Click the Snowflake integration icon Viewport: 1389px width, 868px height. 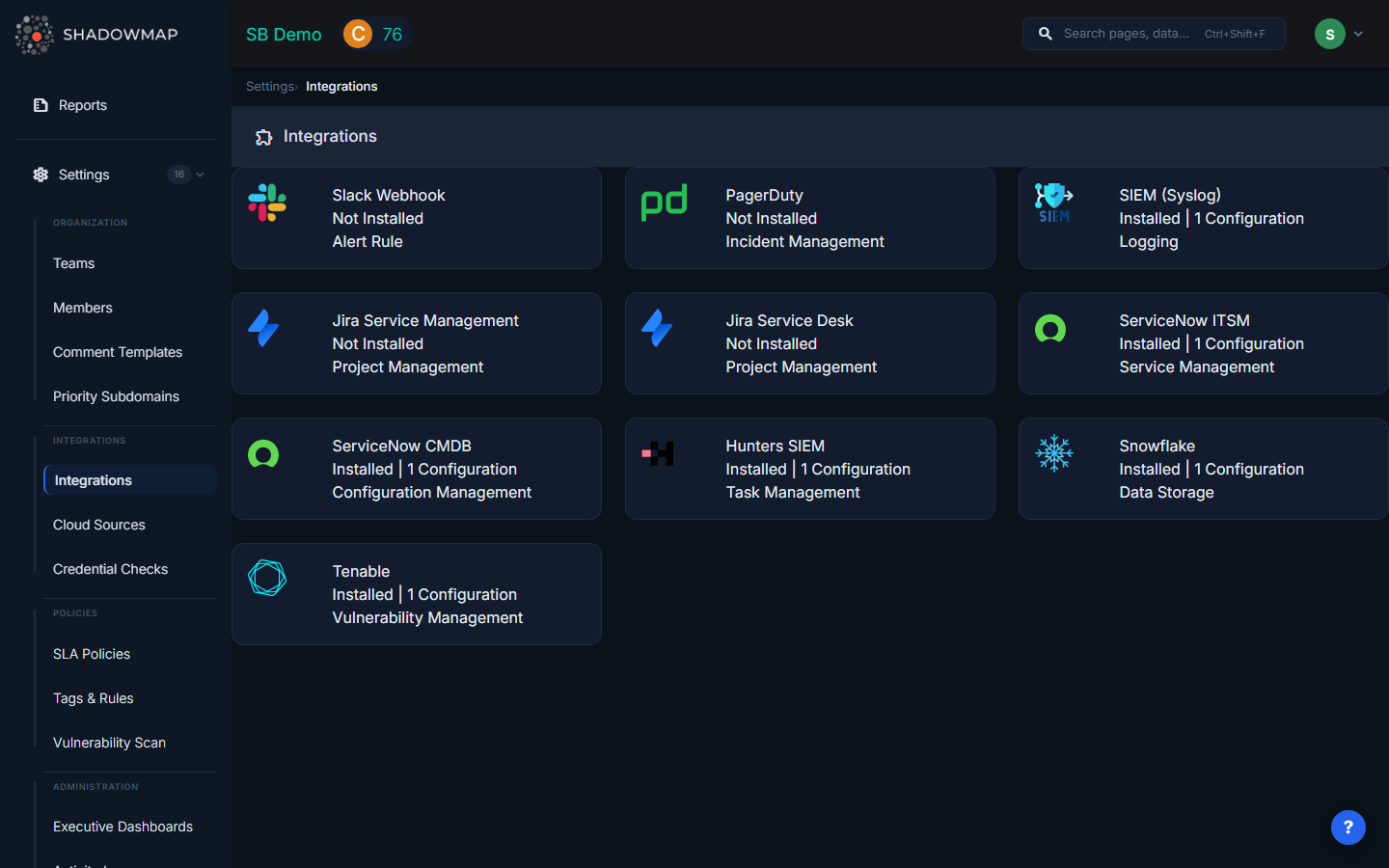pos(1054,453)
